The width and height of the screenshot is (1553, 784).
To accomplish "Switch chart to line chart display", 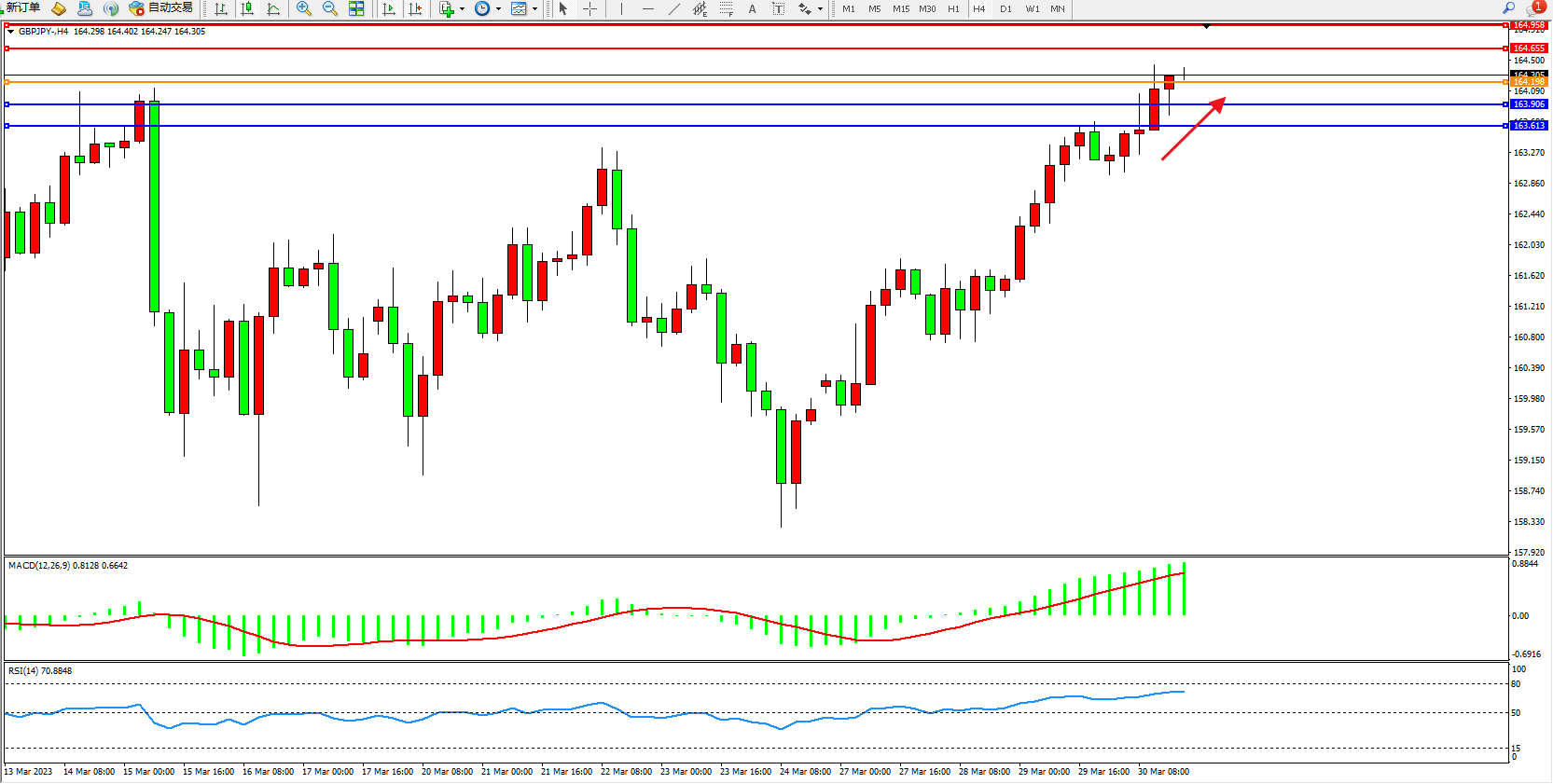I will click(273, 9).
